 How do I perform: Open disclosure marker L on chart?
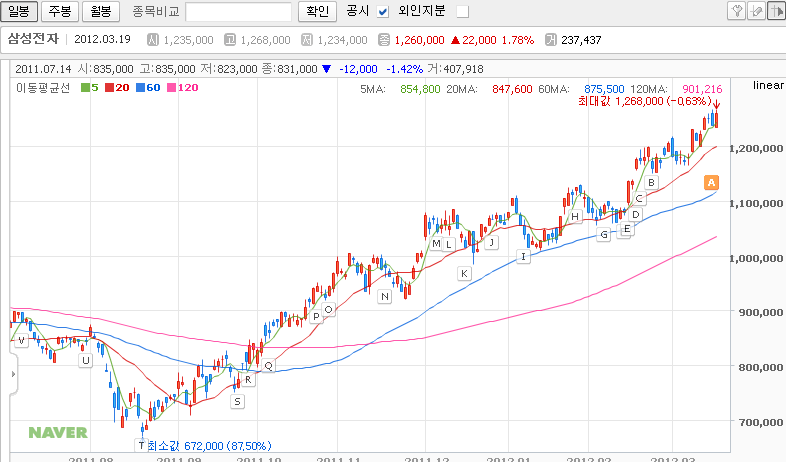448,245
